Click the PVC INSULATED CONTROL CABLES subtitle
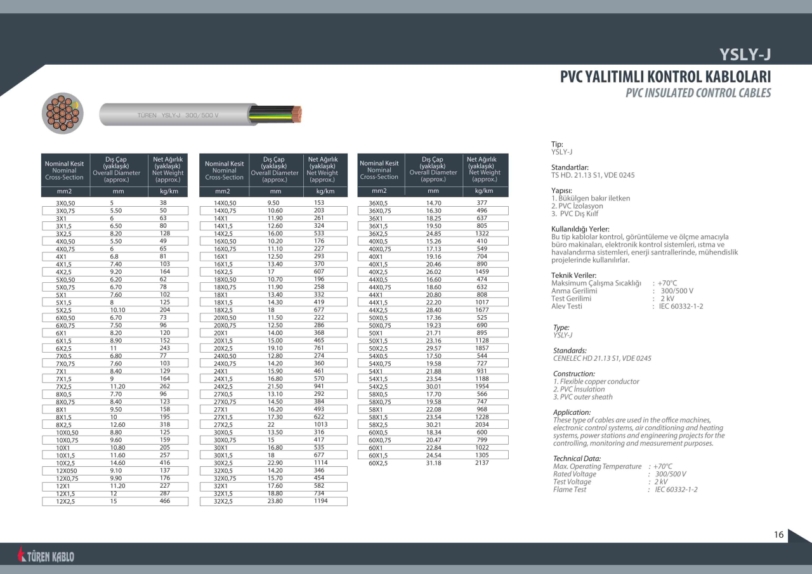Viewport: 812px width, 574px height. point(698,92)
